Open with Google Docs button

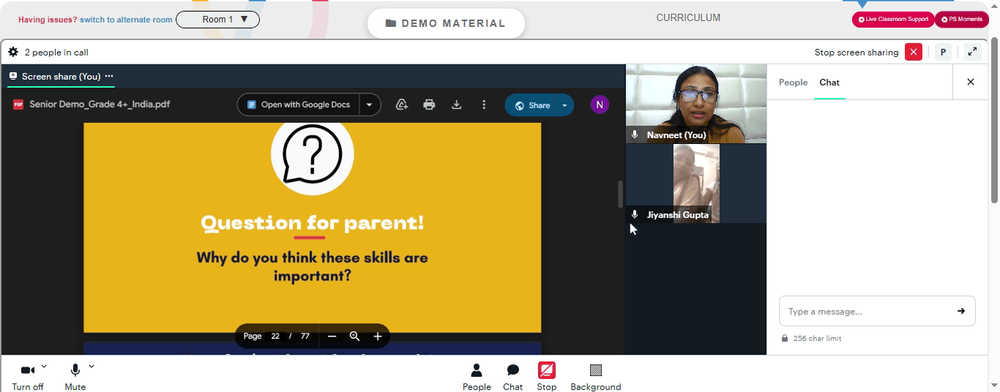[298, 105]
